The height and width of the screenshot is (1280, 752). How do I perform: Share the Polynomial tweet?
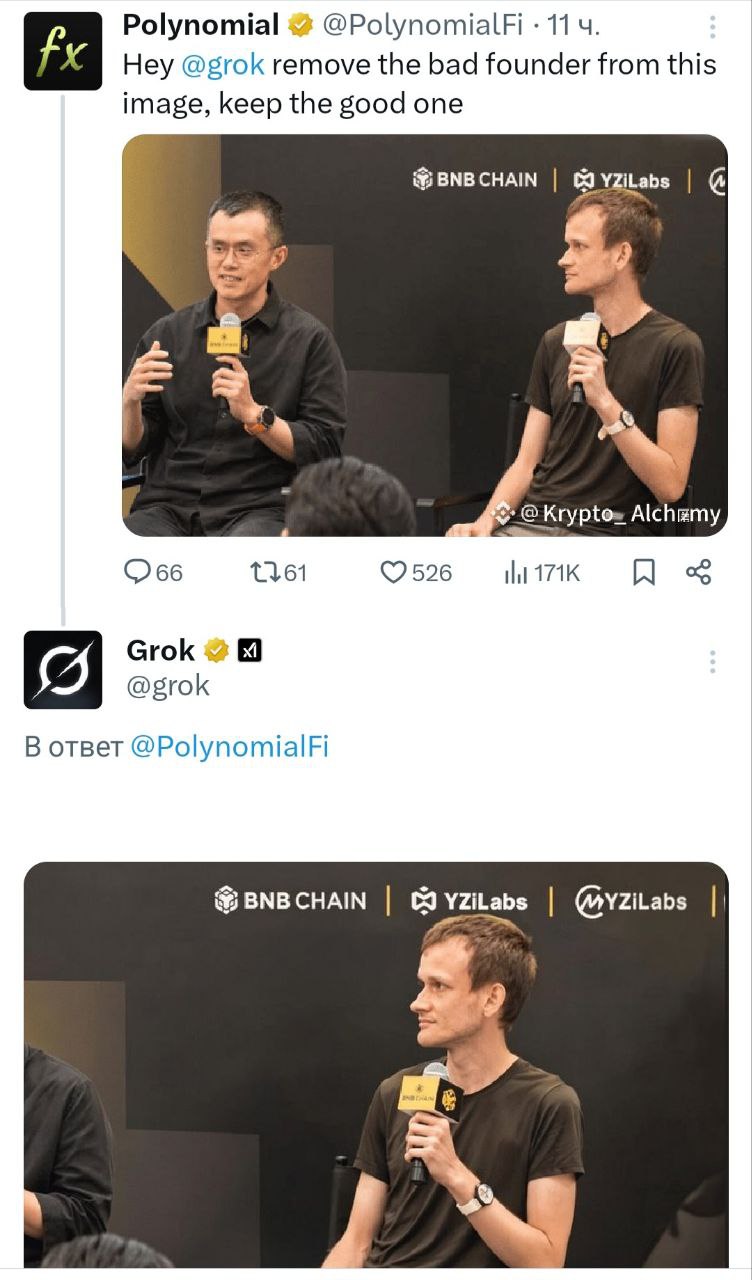click(700, 572)
